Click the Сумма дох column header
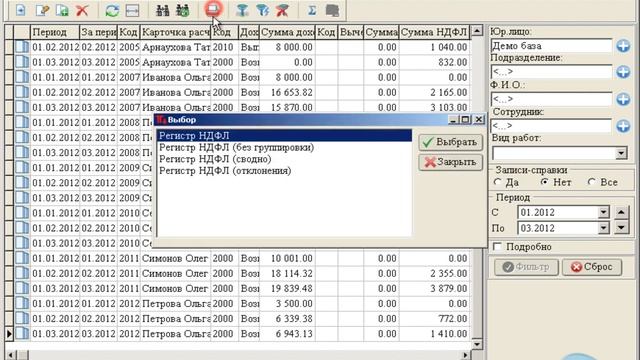Screen dimensions: 640x360 click(x=287, y=32)
